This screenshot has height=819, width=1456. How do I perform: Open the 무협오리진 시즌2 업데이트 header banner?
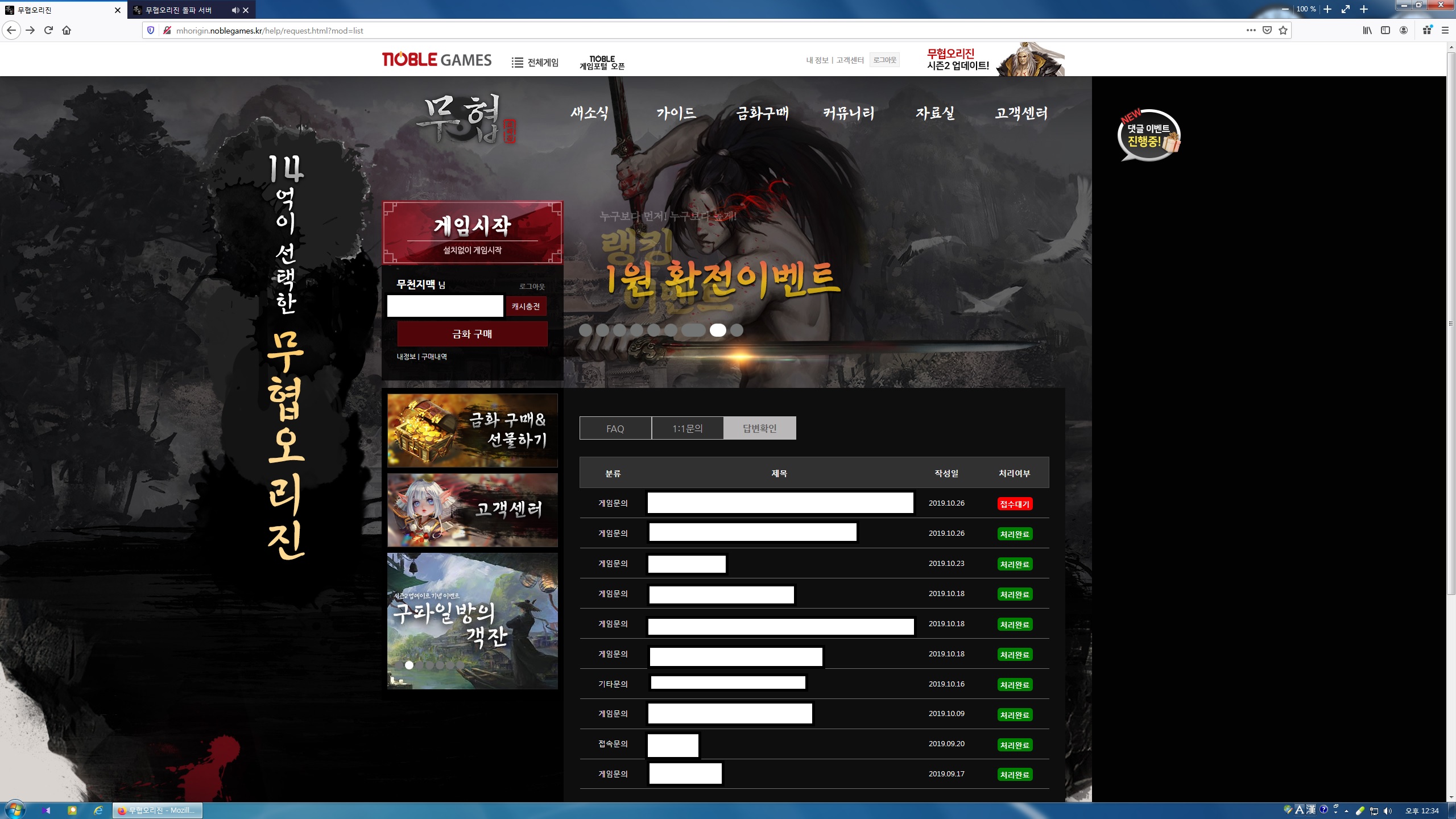click(995, 59)
